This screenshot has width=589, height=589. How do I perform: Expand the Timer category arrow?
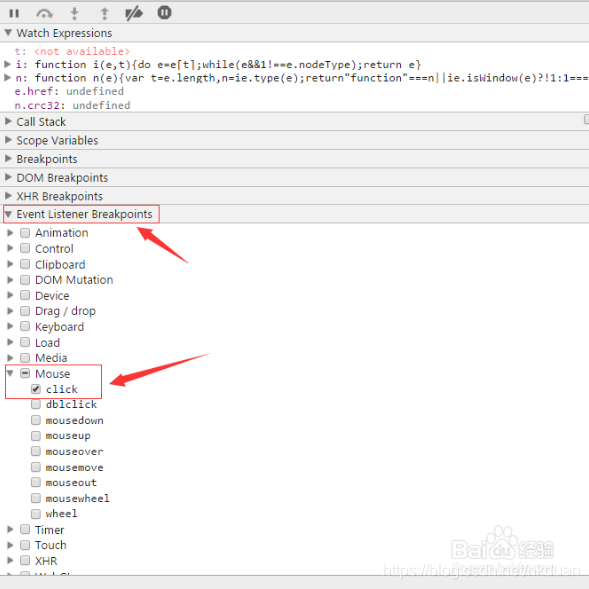coord(11,530)
